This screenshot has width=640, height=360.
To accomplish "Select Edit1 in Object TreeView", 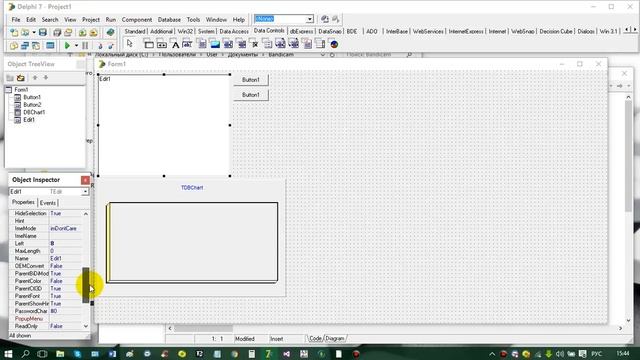I will 29,120.
